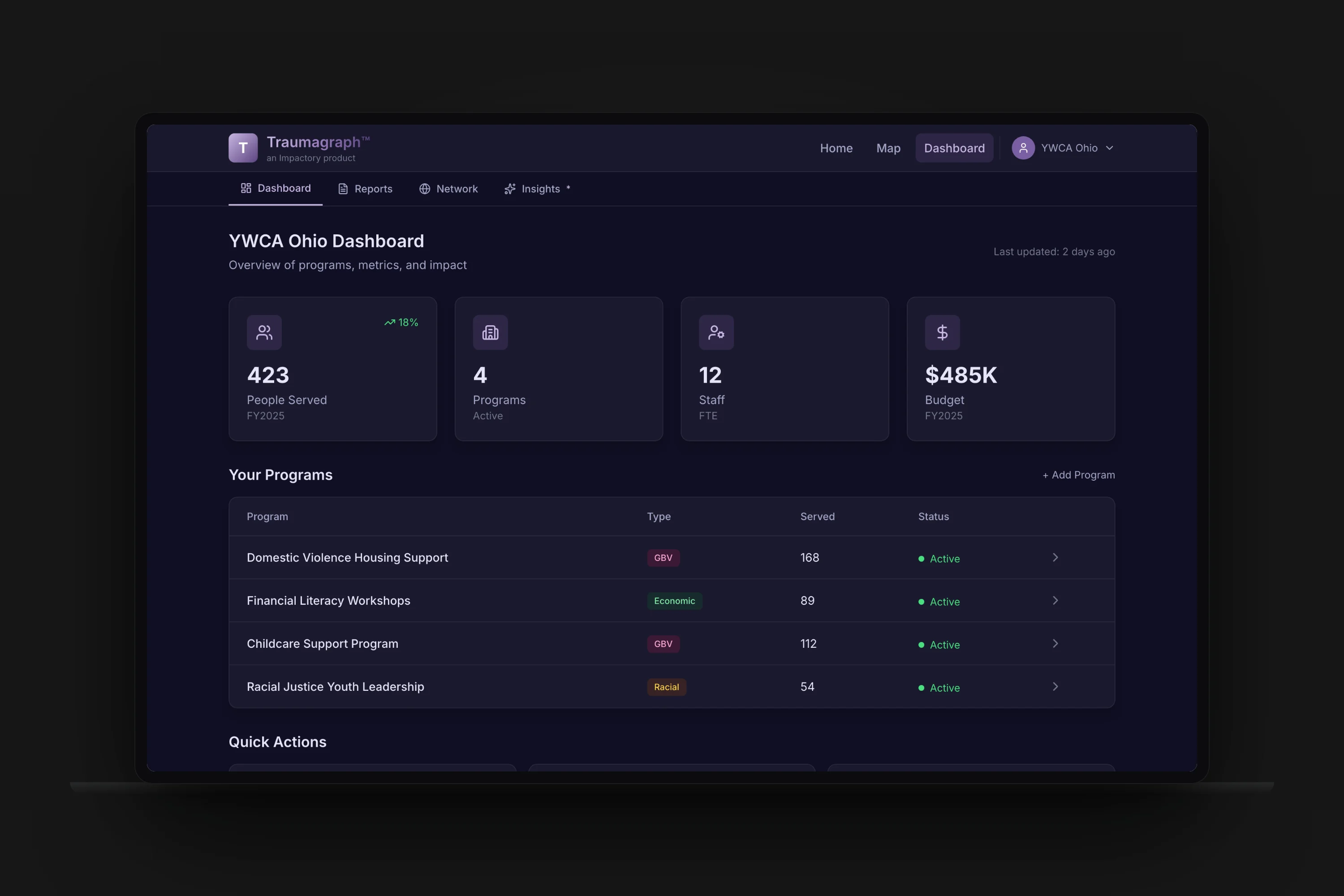1344x896 pixels.
Task: Click the Racial Justice Youth Leadership name
Action: point(336,687)
